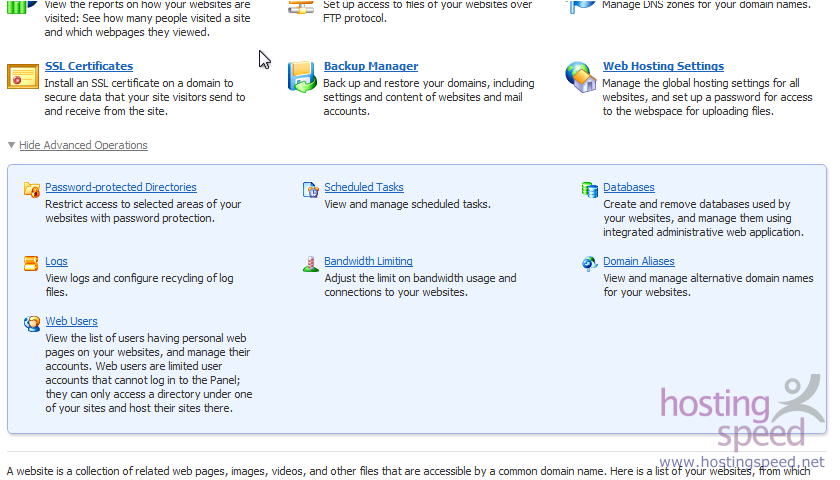Open the Databases link
This screenshot has width=840, height=480.
tap(628, 187)
